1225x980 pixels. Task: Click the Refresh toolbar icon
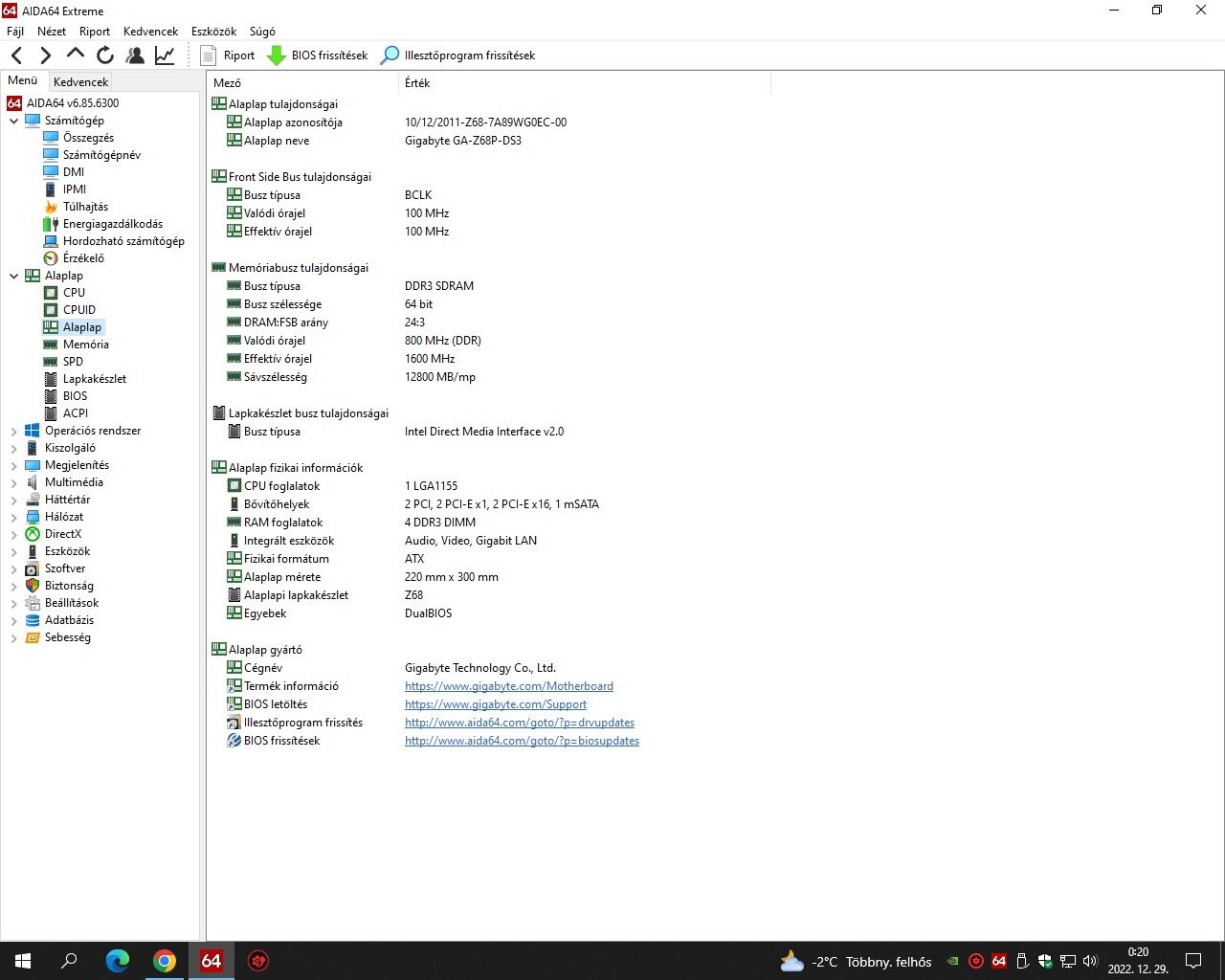(x=105, y=56)
